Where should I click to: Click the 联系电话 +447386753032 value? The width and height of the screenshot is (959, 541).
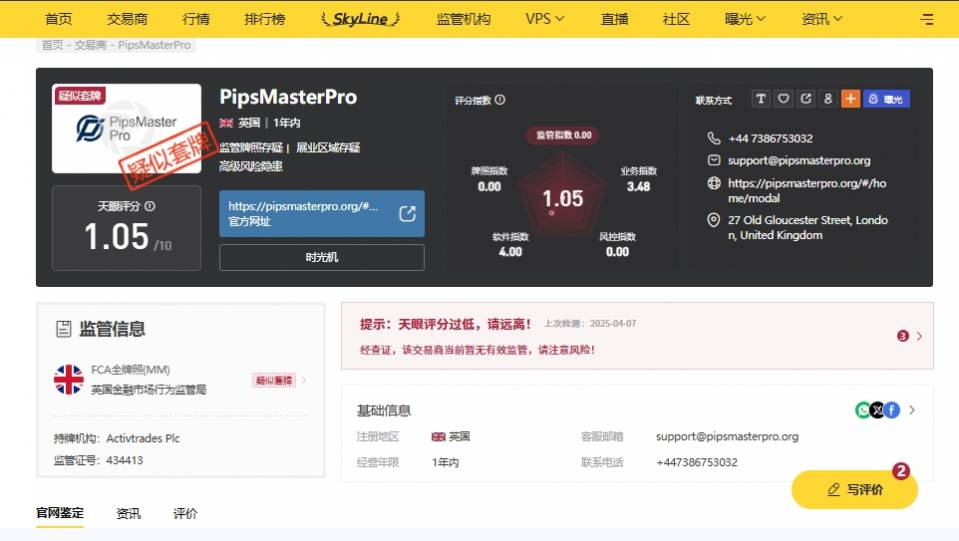pyautogui.click(x=697, y=462)
